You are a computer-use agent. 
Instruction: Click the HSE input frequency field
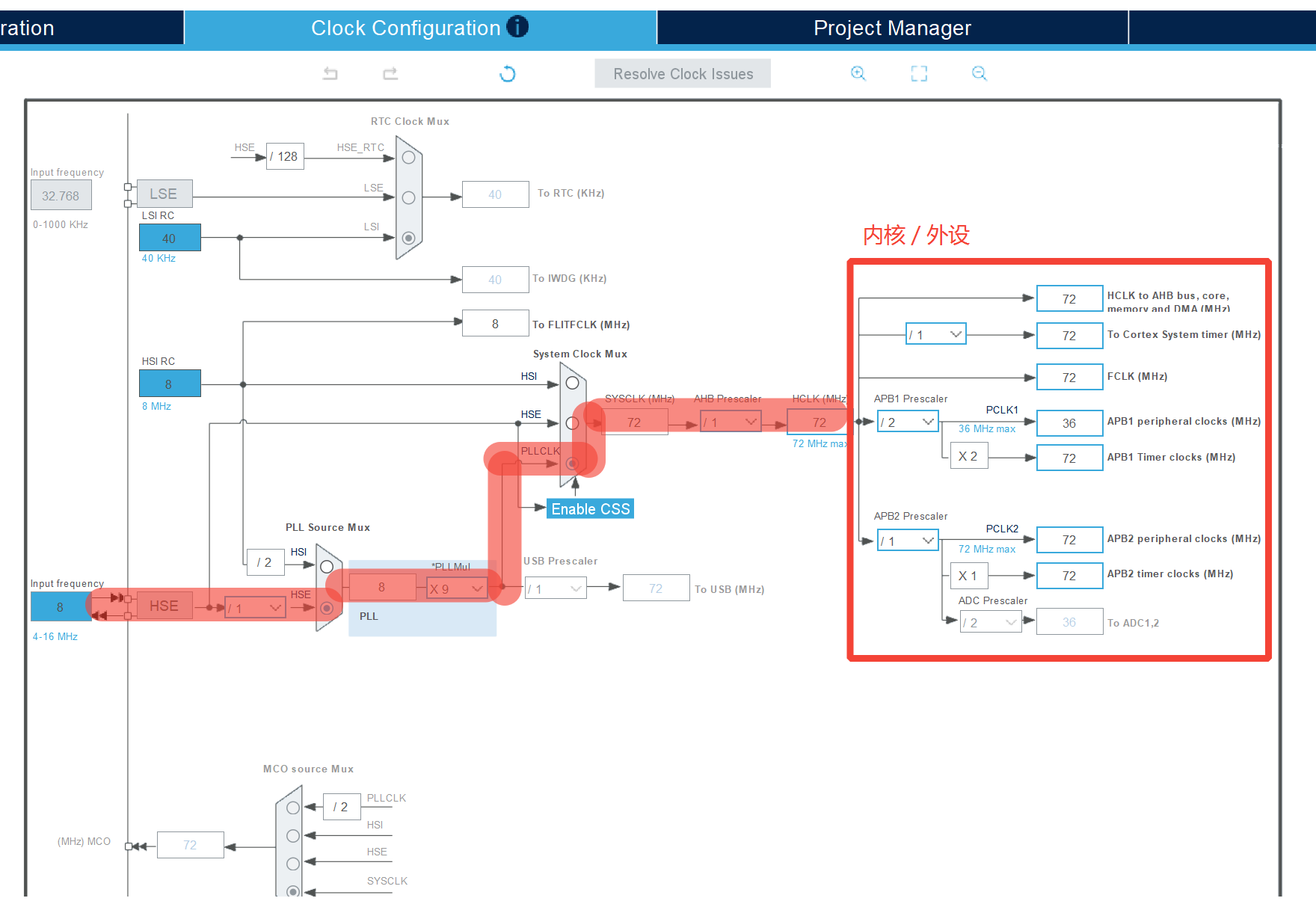tap(61, 606)
